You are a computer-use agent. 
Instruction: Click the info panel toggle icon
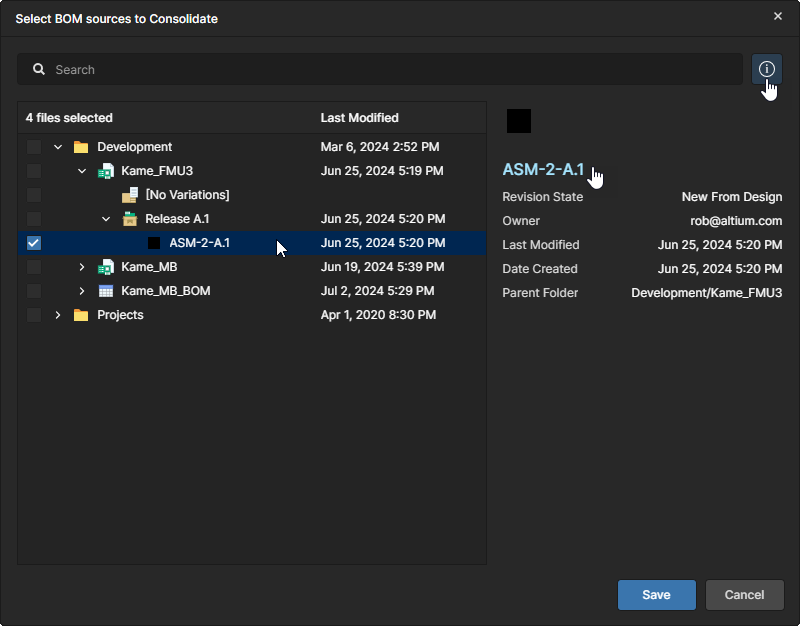[x=767, y=69]
